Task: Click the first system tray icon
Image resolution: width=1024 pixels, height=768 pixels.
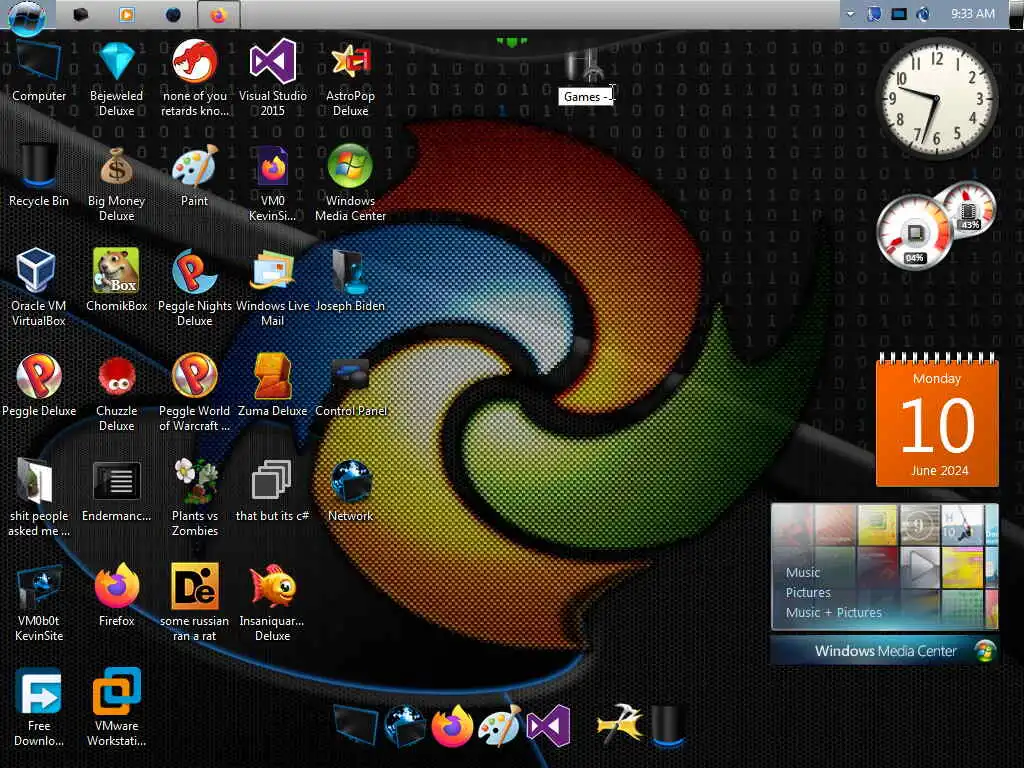Action: coord(874,14)
